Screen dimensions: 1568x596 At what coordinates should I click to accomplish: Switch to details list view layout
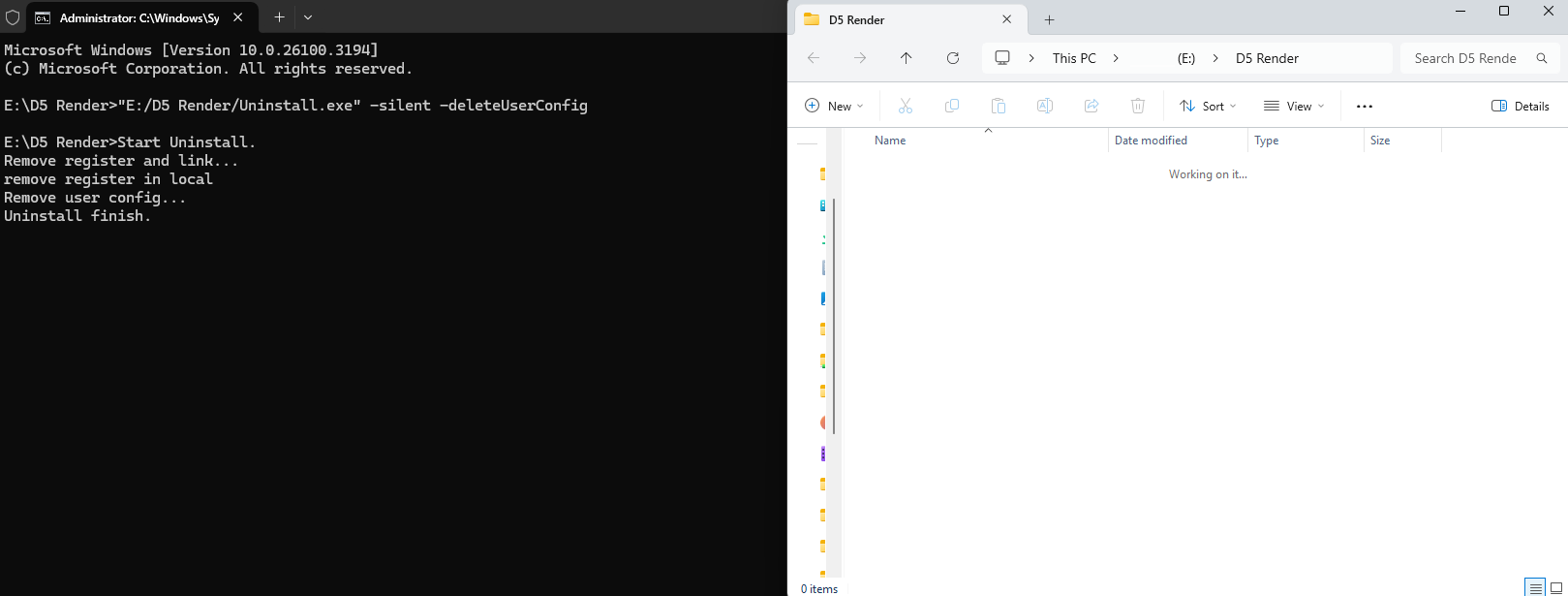pos(1535,588)
